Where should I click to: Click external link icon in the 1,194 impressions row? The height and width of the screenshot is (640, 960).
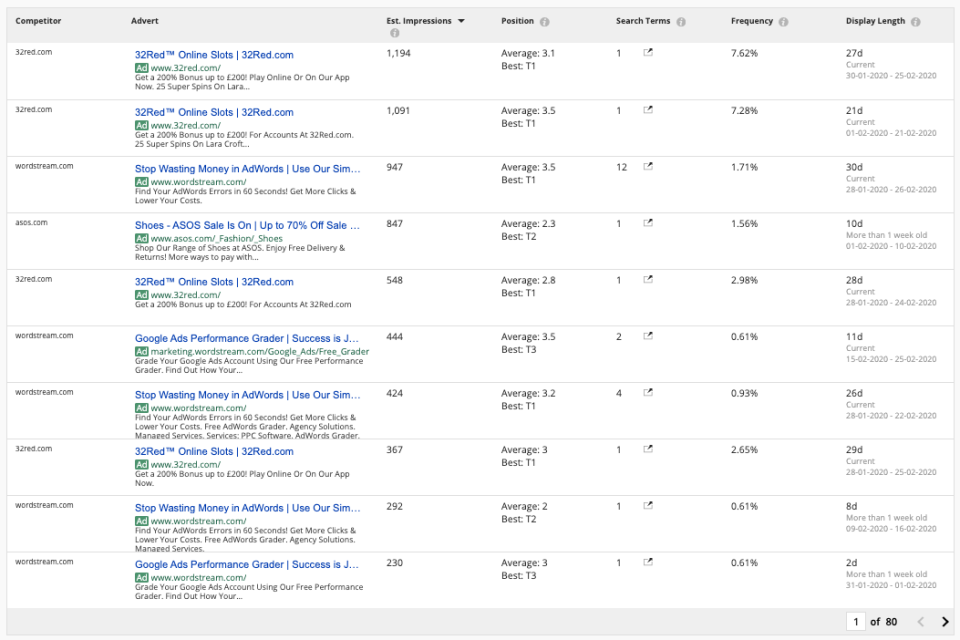coord(648,53)
